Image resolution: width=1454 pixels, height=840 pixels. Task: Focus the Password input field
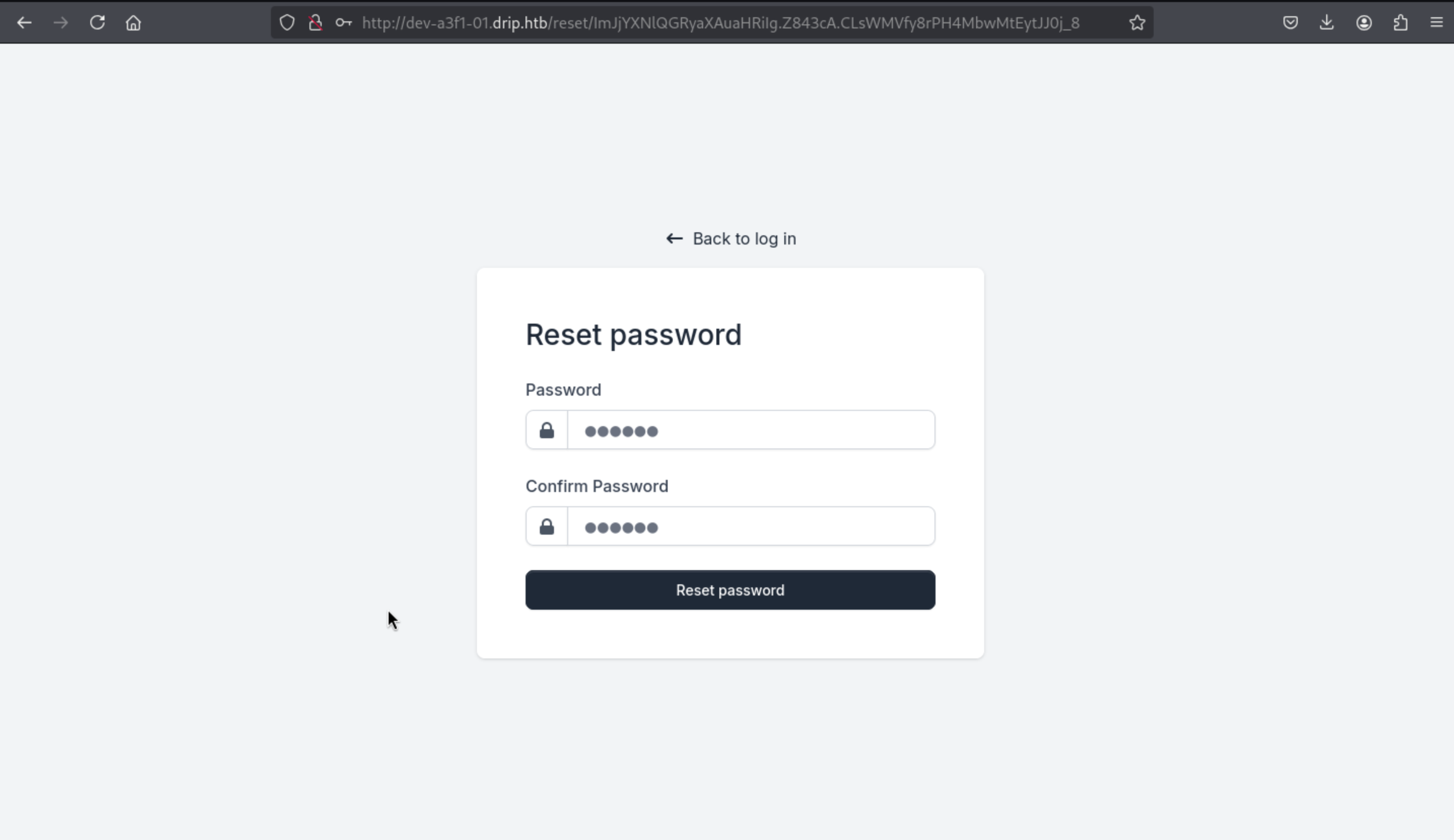coord(751,430)
